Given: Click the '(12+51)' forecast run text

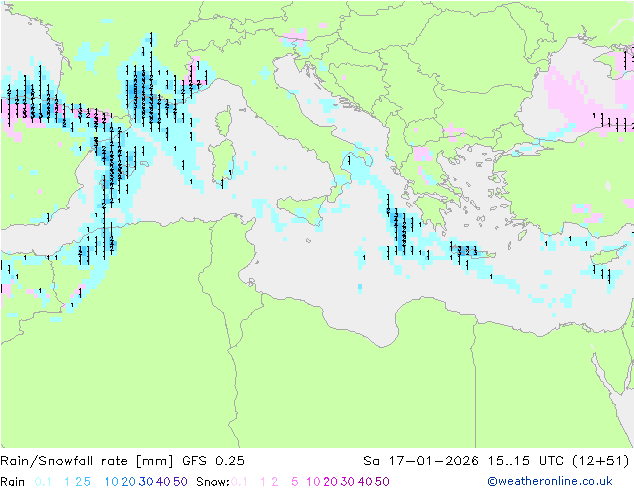Looking at the screenshot, I should tap(601, 461).
